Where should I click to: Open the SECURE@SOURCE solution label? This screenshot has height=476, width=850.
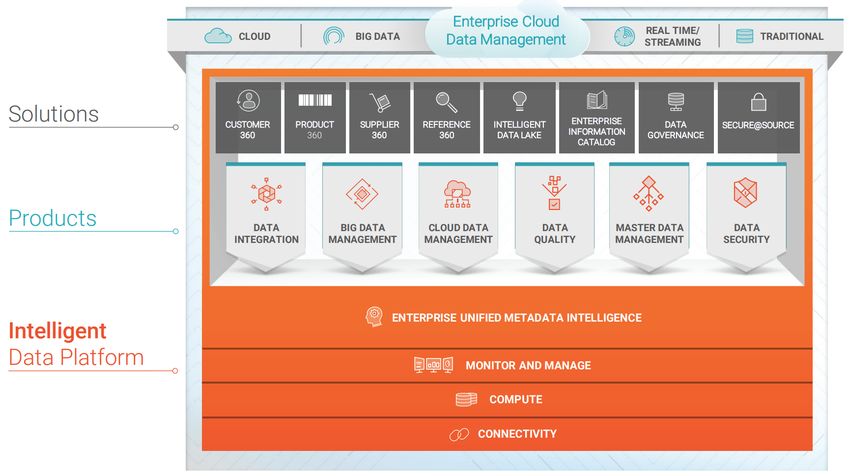[x=758, y=125]
